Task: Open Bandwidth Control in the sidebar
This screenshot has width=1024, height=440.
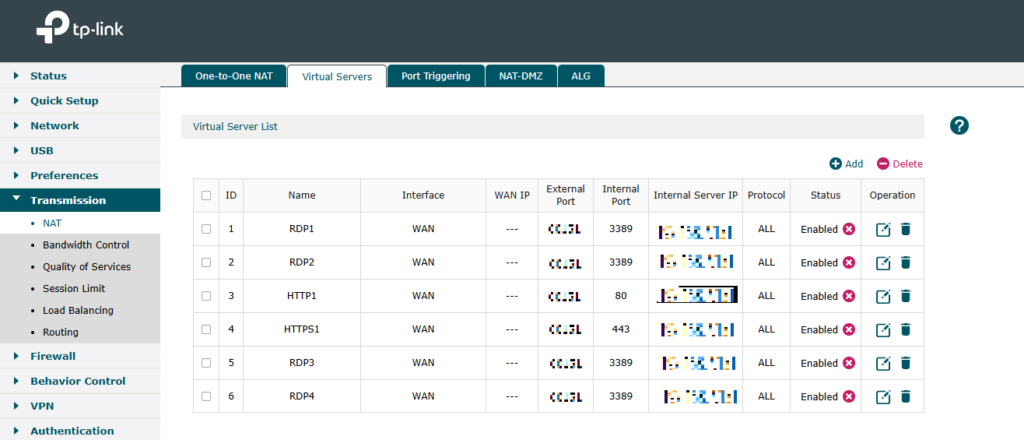Action: click(86, 245)
